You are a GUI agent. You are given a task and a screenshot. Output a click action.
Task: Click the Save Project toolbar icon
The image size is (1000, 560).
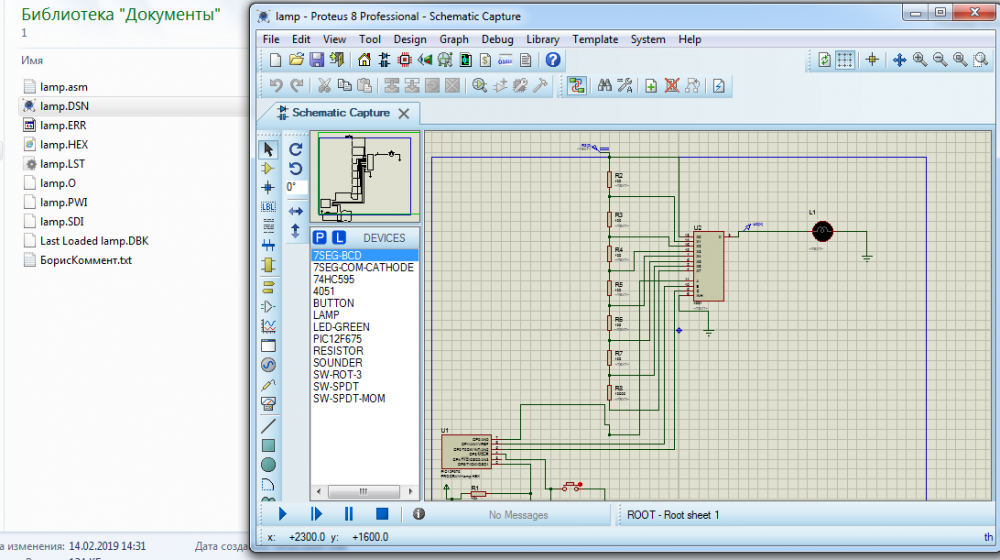[x=316, y=60]
